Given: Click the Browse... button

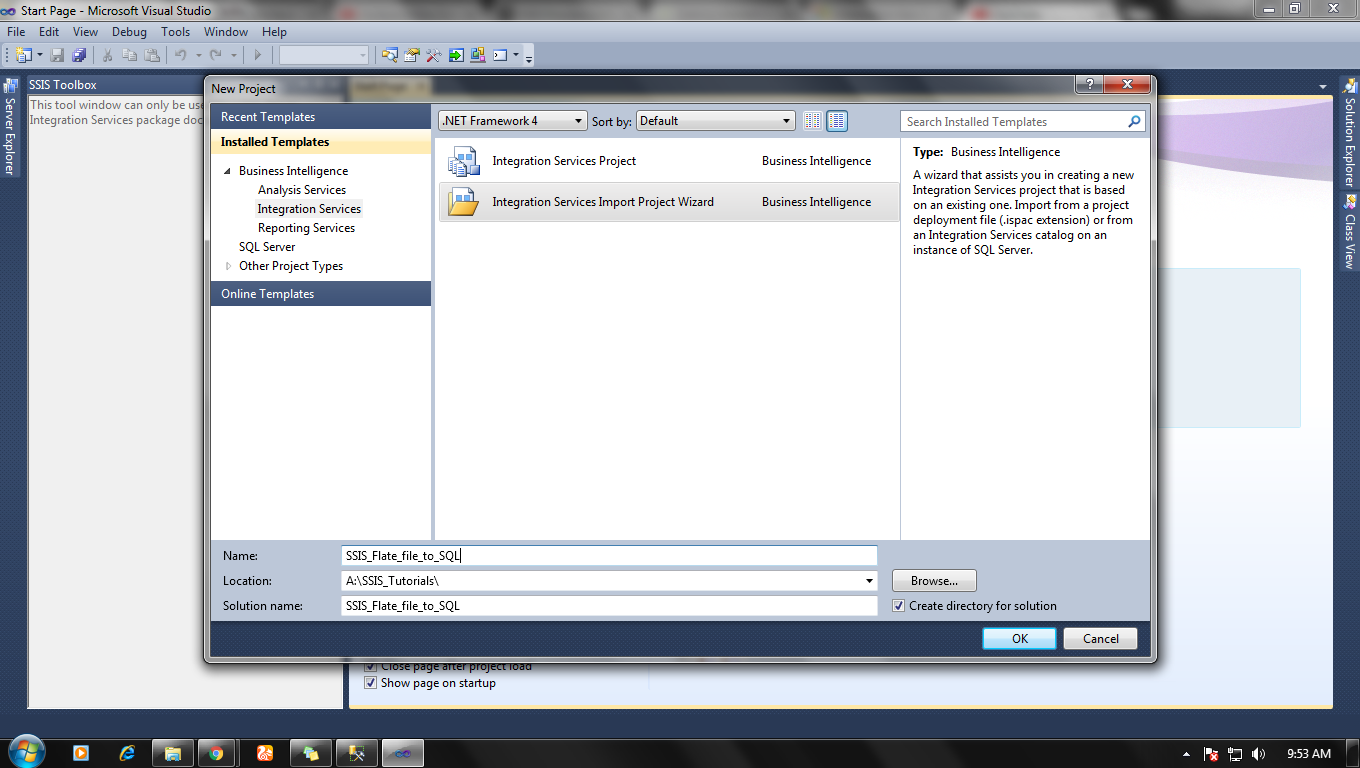Looking at the screenshot, I should pyautogui.click(x=934, y=581).
